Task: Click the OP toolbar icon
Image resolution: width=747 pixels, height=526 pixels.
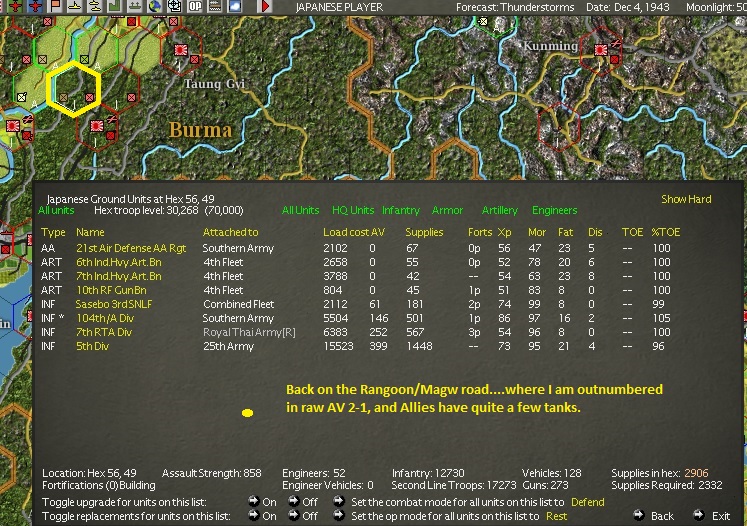Action: pos(195,6)
